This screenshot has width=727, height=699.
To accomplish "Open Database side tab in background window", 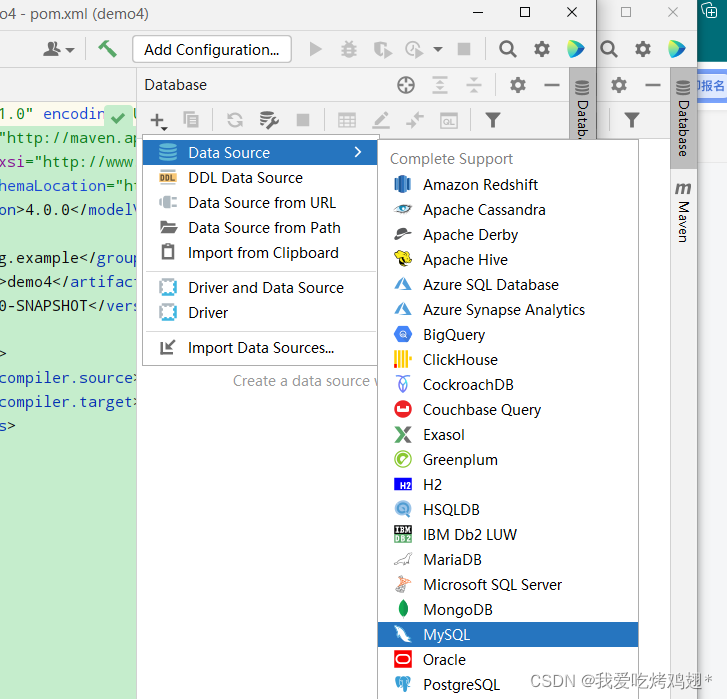I will coord(683,118).
